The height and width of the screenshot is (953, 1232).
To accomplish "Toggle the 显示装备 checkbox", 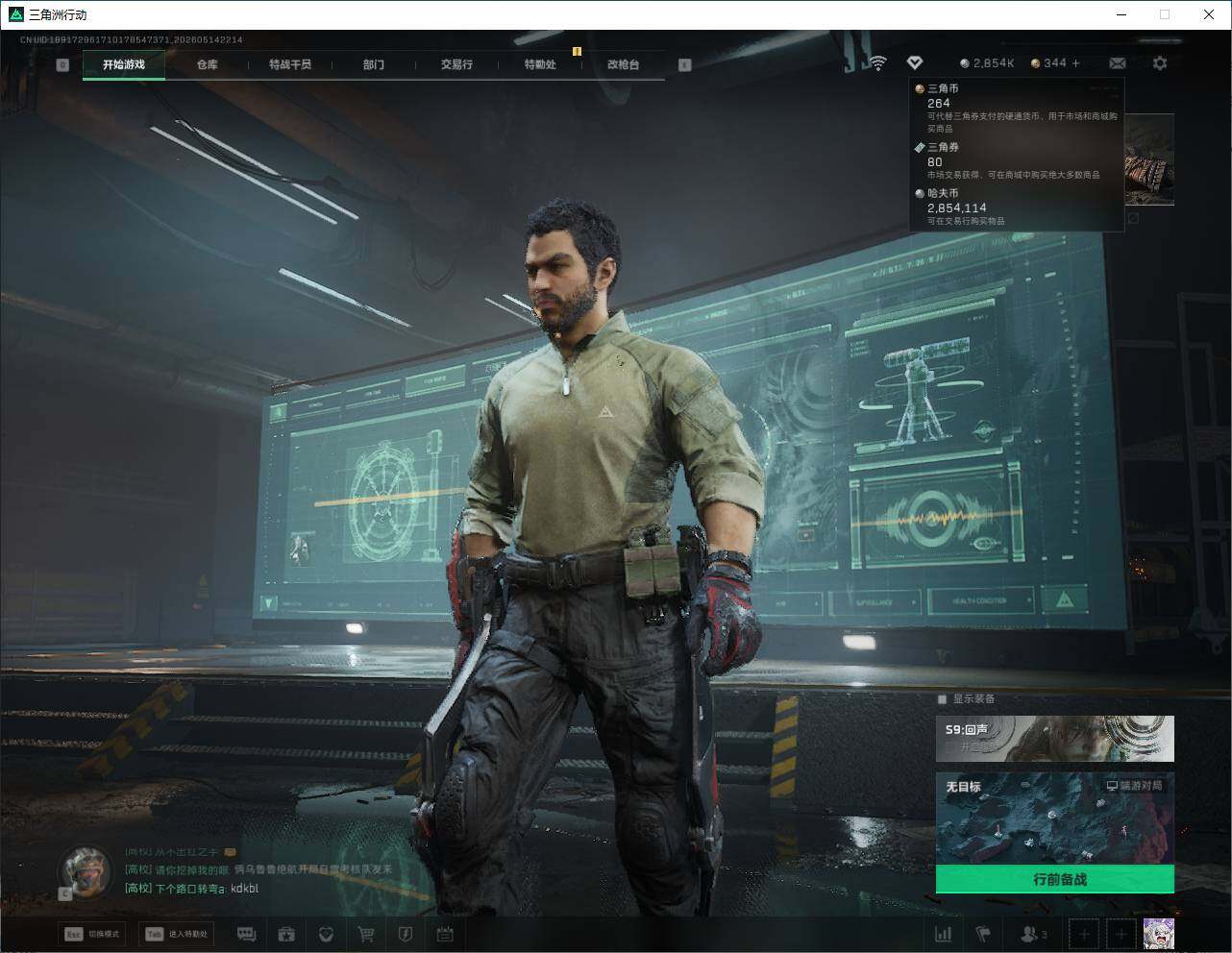I will (x=943, y=698).
